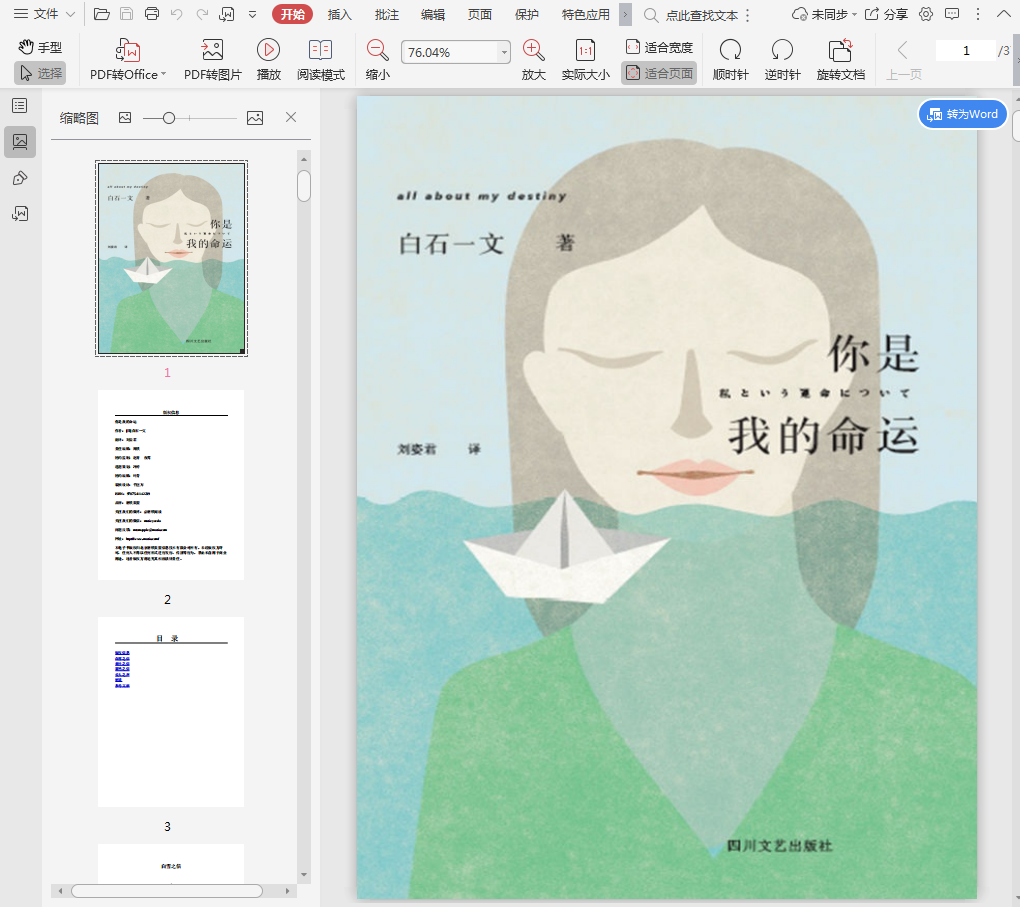The image size is (1020, 907).
Task: Rotate view 顺时针 clockwise
Action: (x=731, y=59)
